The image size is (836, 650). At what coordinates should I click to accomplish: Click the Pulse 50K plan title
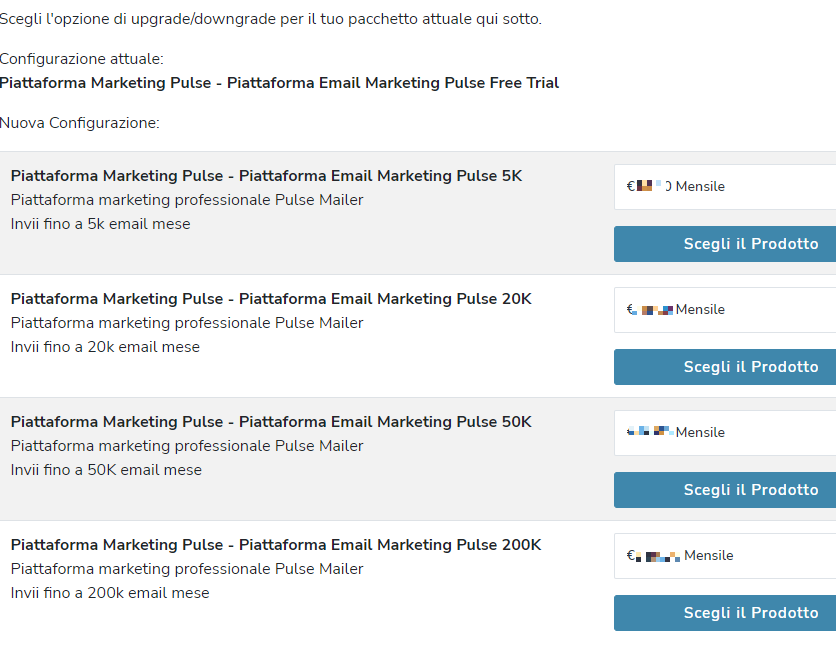[271, 422]
